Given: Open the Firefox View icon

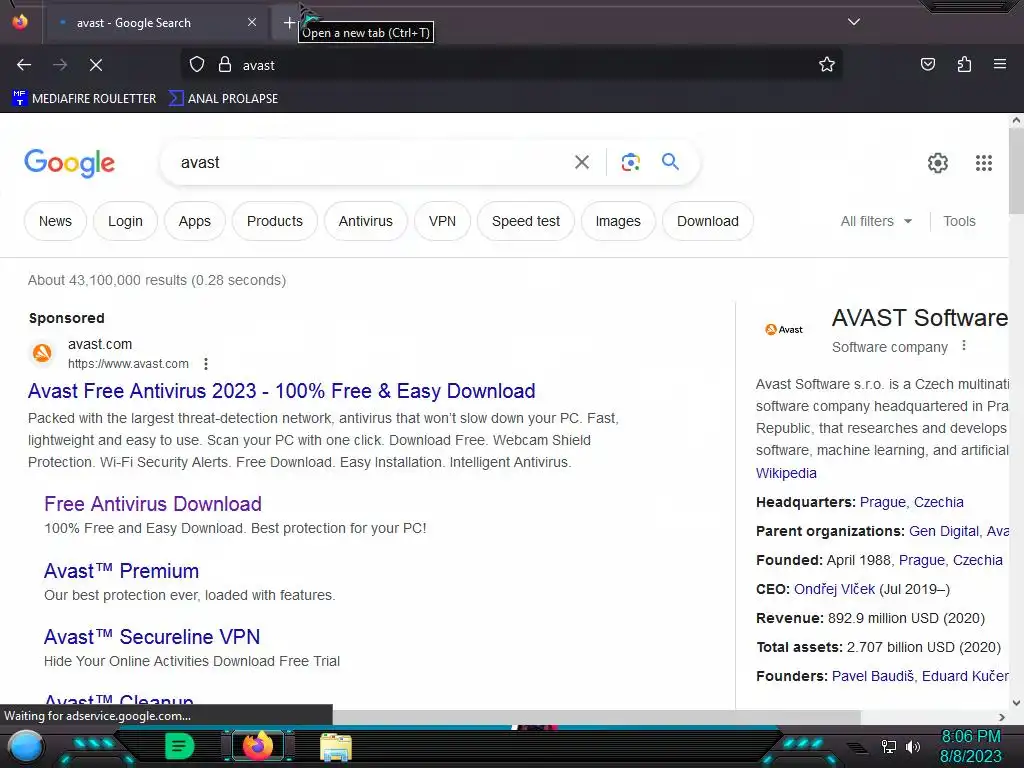Looking at the screenshot, I should pyautogui.click(x=20, y=22).
